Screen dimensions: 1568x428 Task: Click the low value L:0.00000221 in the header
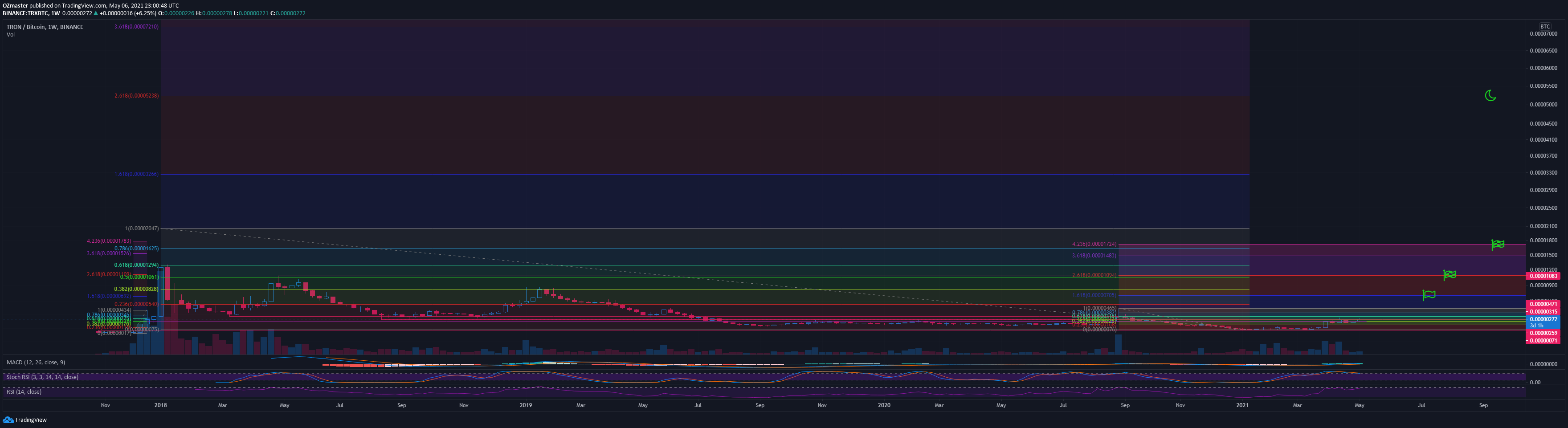[251, 13]
